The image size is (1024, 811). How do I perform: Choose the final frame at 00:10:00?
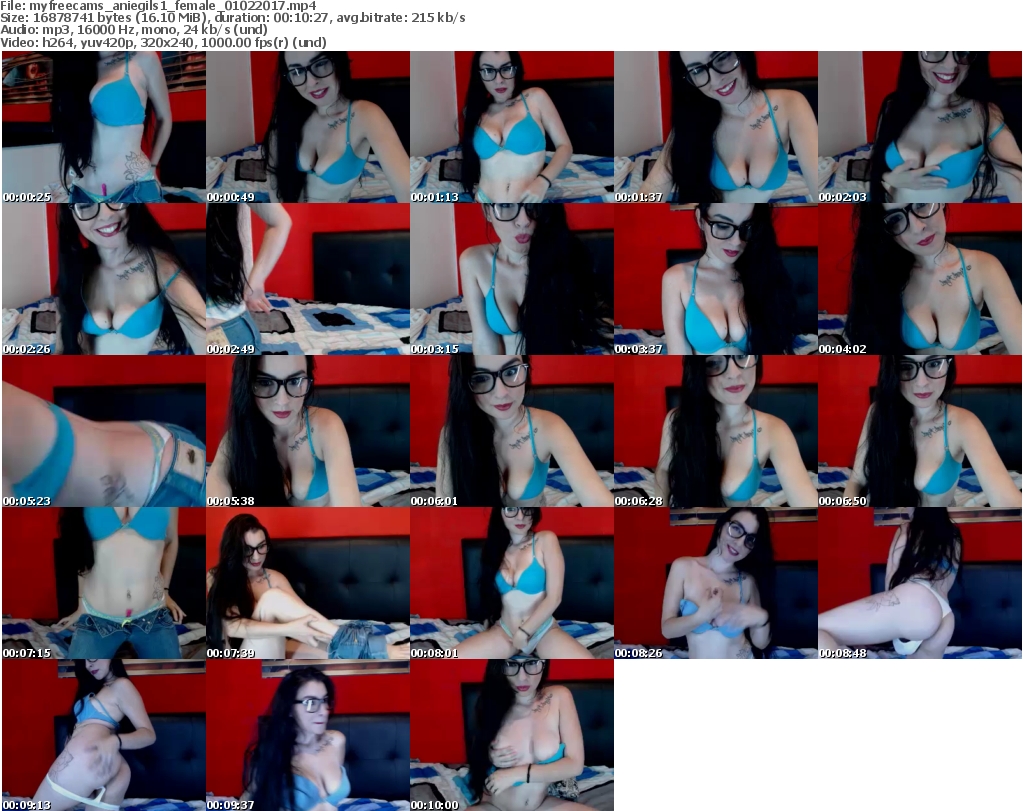tap(511, 735)
